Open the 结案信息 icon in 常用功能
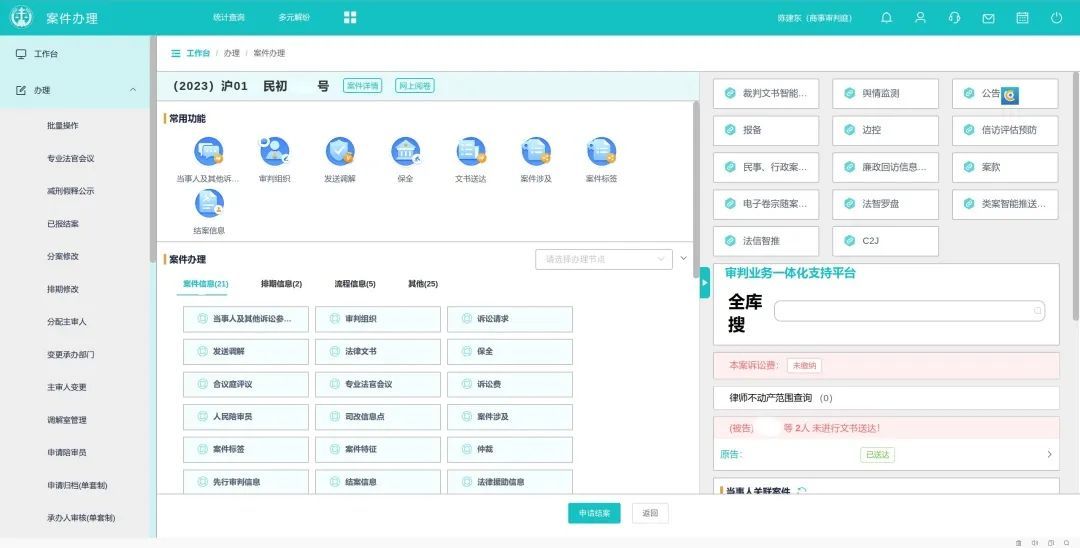1080x548 pixels. [209, 204]
